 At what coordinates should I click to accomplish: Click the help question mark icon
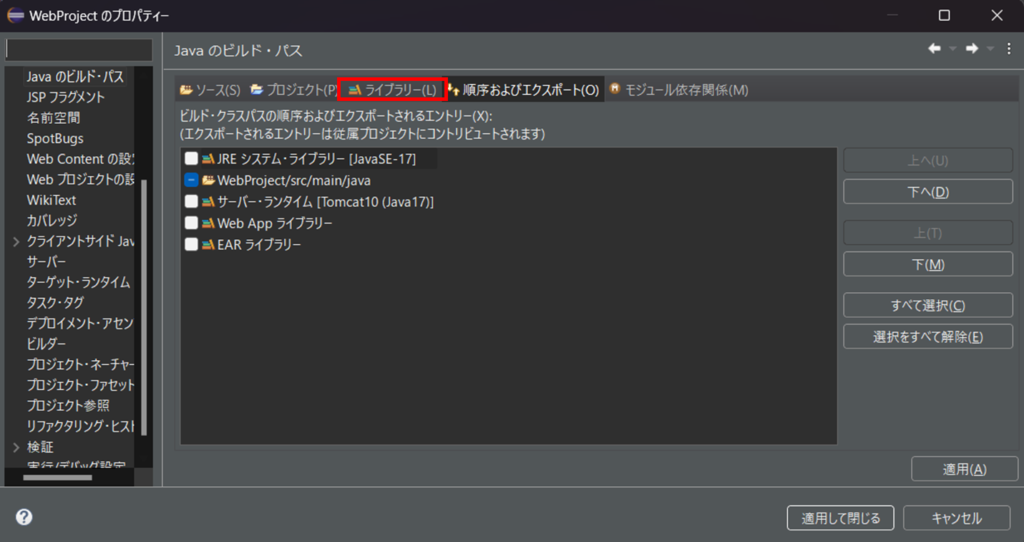pos(24,517)
